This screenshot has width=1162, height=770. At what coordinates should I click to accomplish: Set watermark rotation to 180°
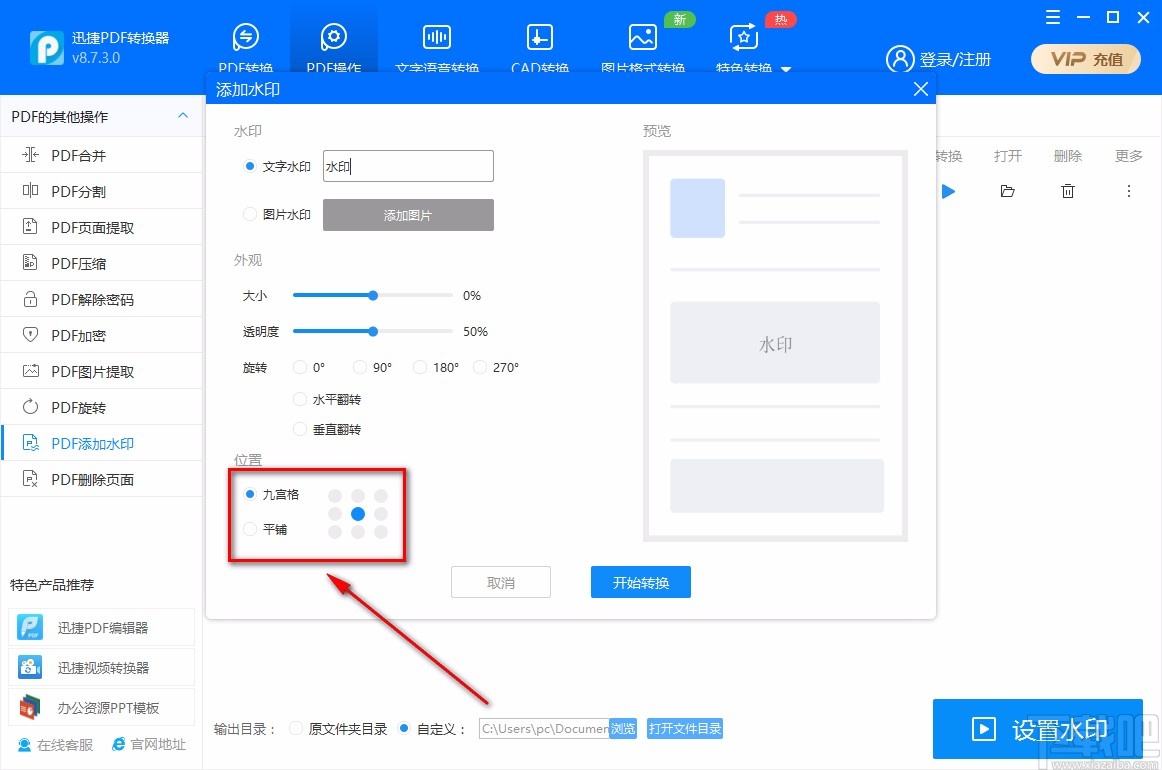click(419, 367)
